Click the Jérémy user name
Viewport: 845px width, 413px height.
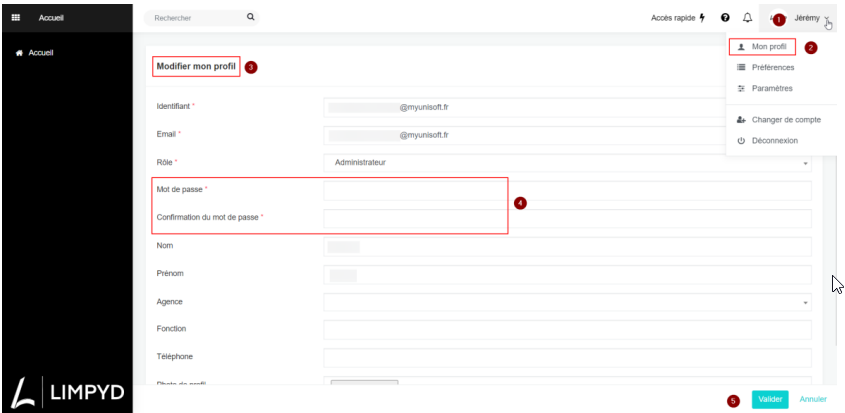807,18
